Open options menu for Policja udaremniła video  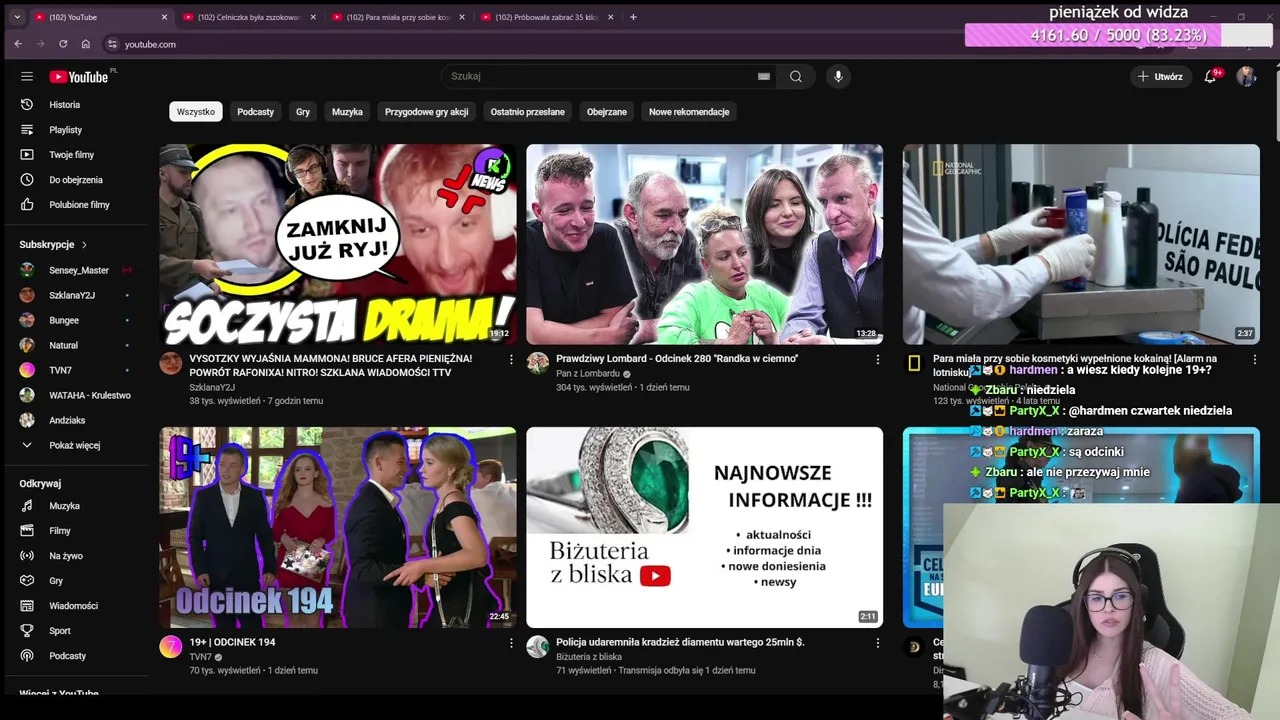coord(878,643)
